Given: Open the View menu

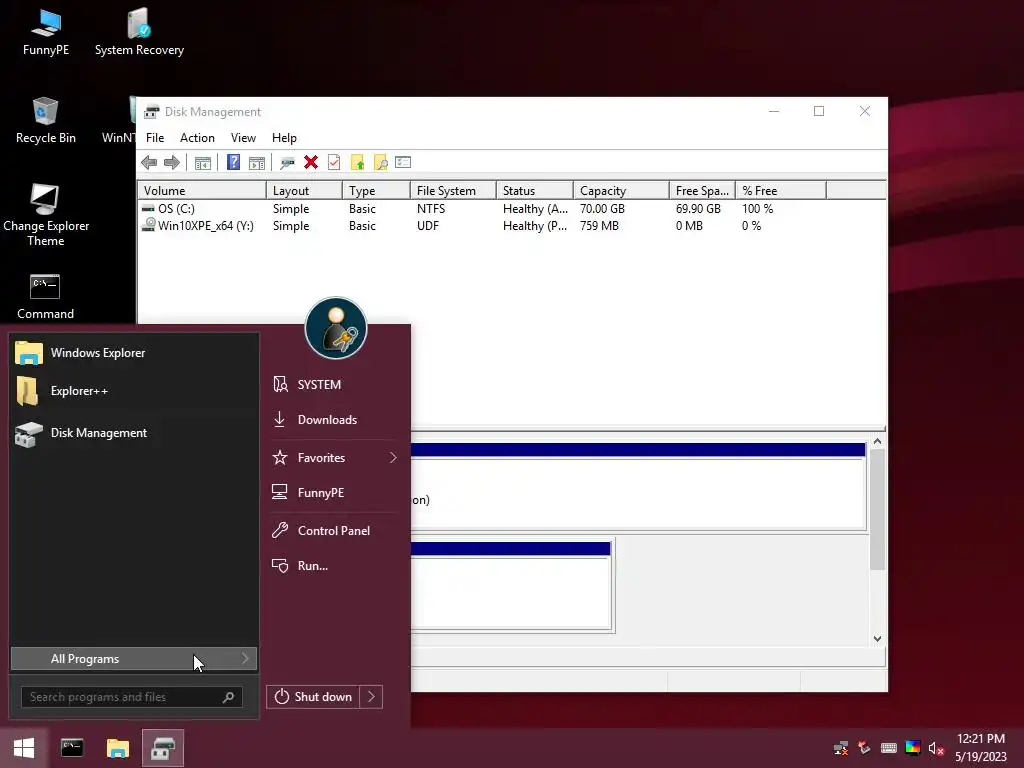Looking at the screenshot, I should 243,138.
